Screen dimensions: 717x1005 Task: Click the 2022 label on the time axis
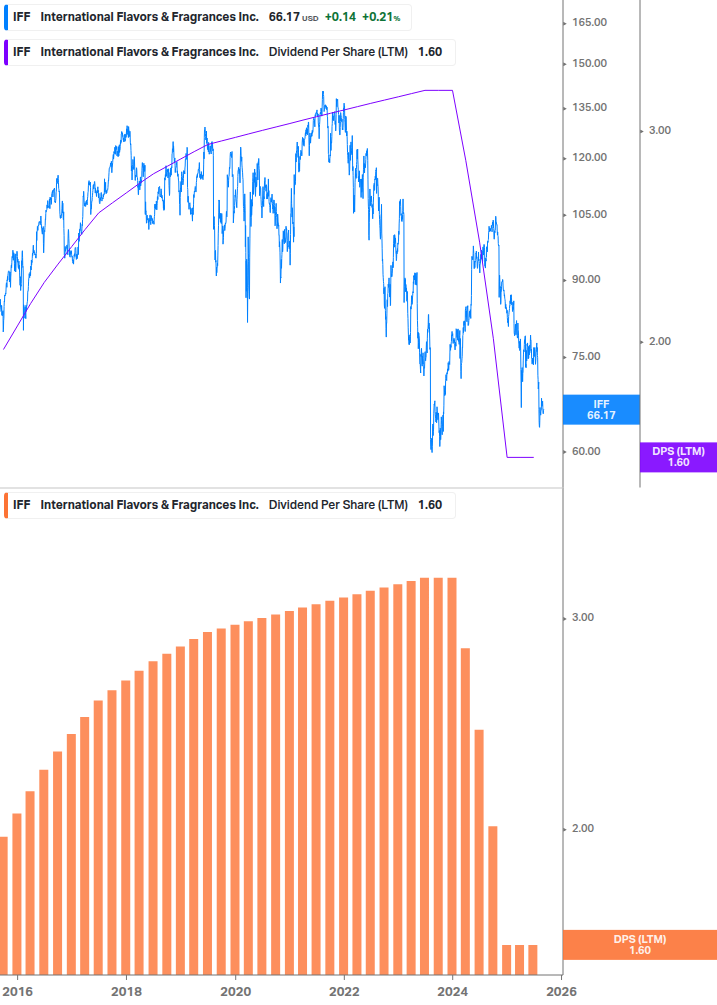click(x=344, y=992)
